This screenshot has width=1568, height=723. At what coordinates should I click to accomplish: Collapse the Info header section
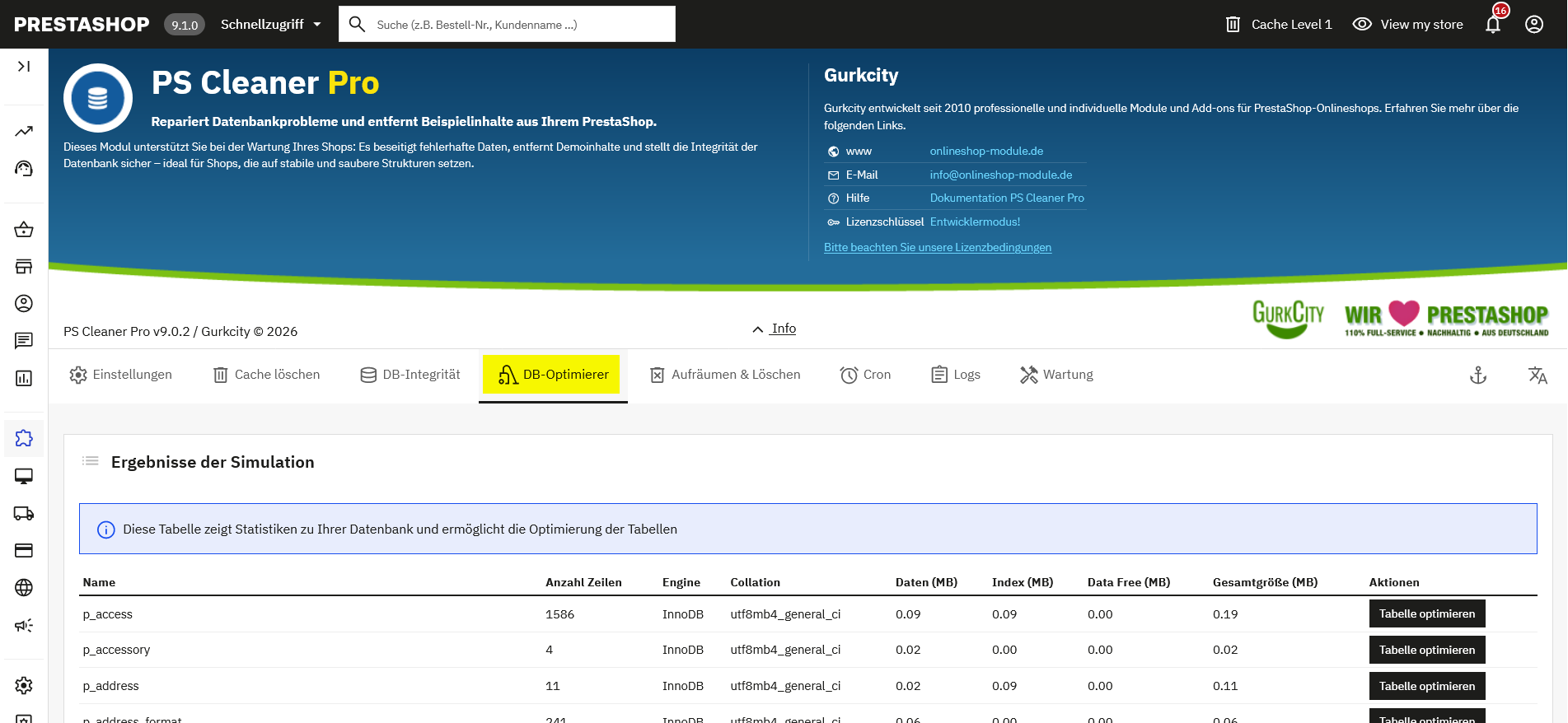(774, 329)
